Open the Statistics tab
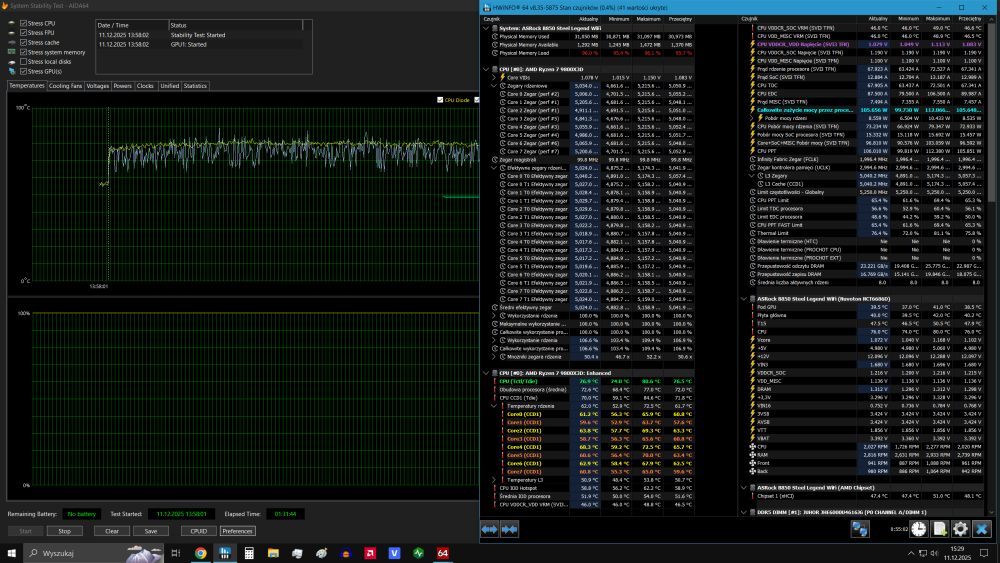Image resolution: width=1000 pixels, height=563 pixels. 195,86
